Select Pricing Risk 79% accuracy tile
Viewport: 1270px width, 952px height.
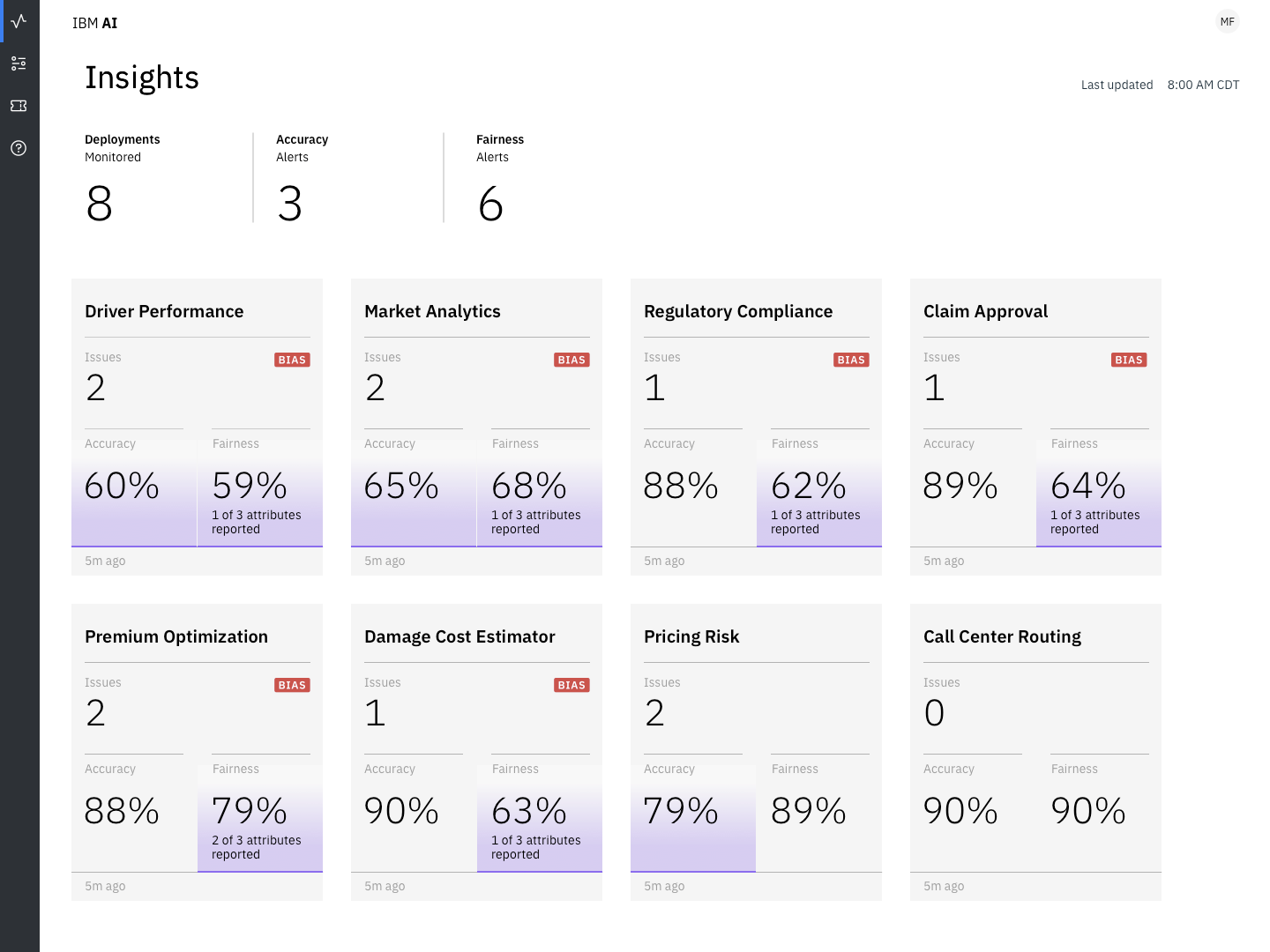pyautogui.click(x=693, y=817)
